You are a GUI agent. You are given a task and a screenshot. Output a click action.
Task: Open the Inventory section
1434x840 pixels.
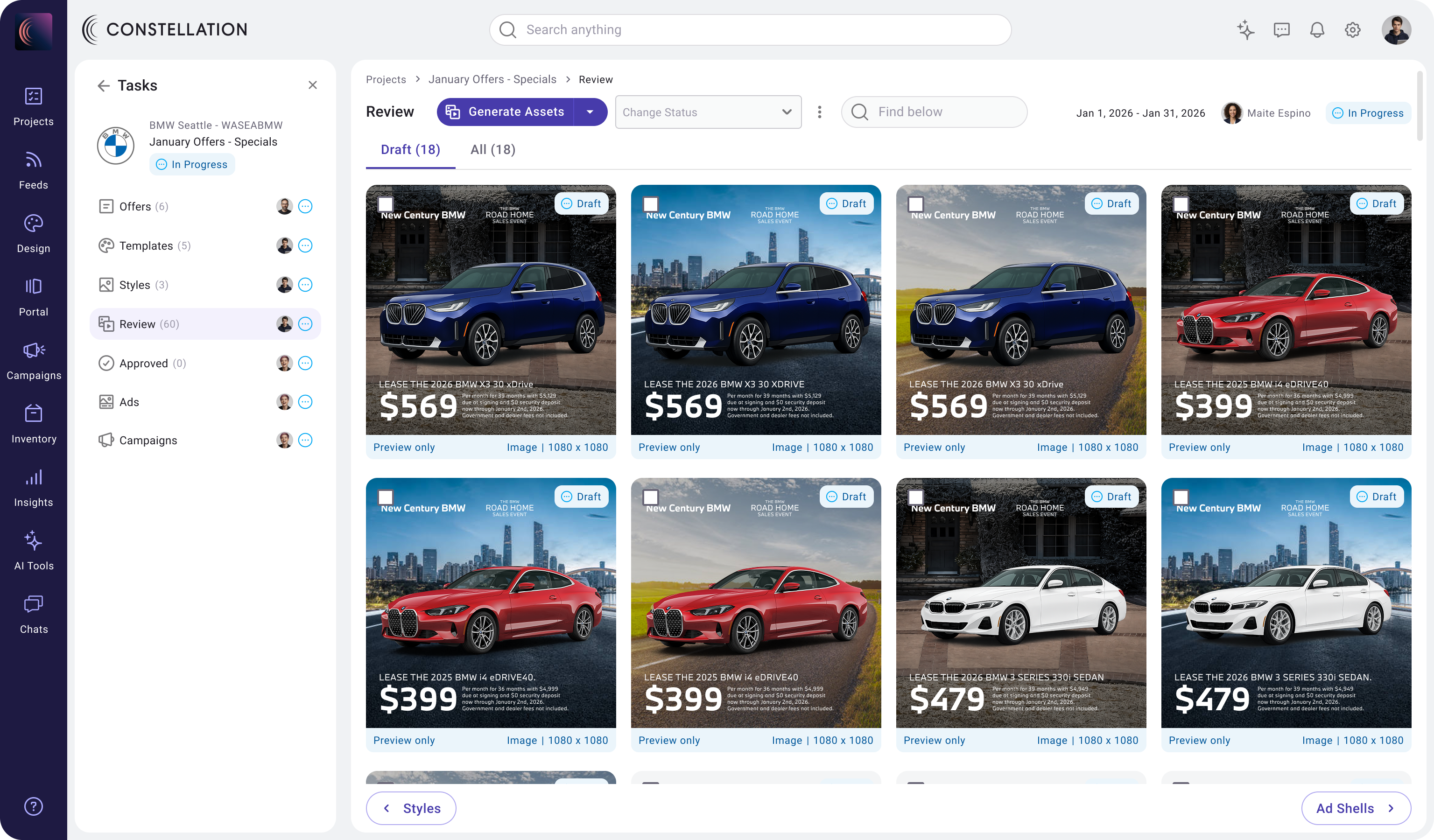click(34, 424)
